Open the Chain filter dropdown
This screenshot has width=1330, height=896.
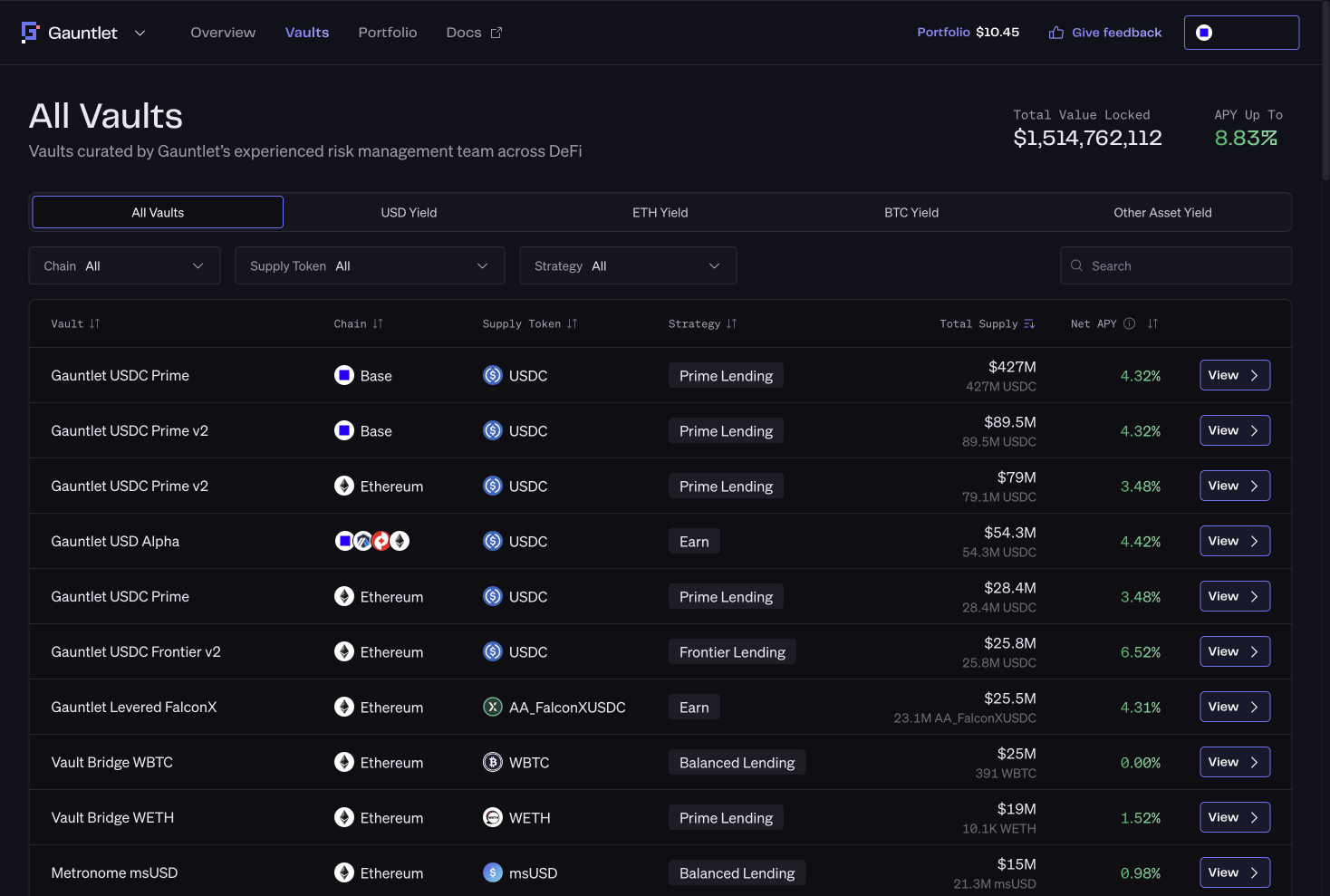tap(125, 265)
